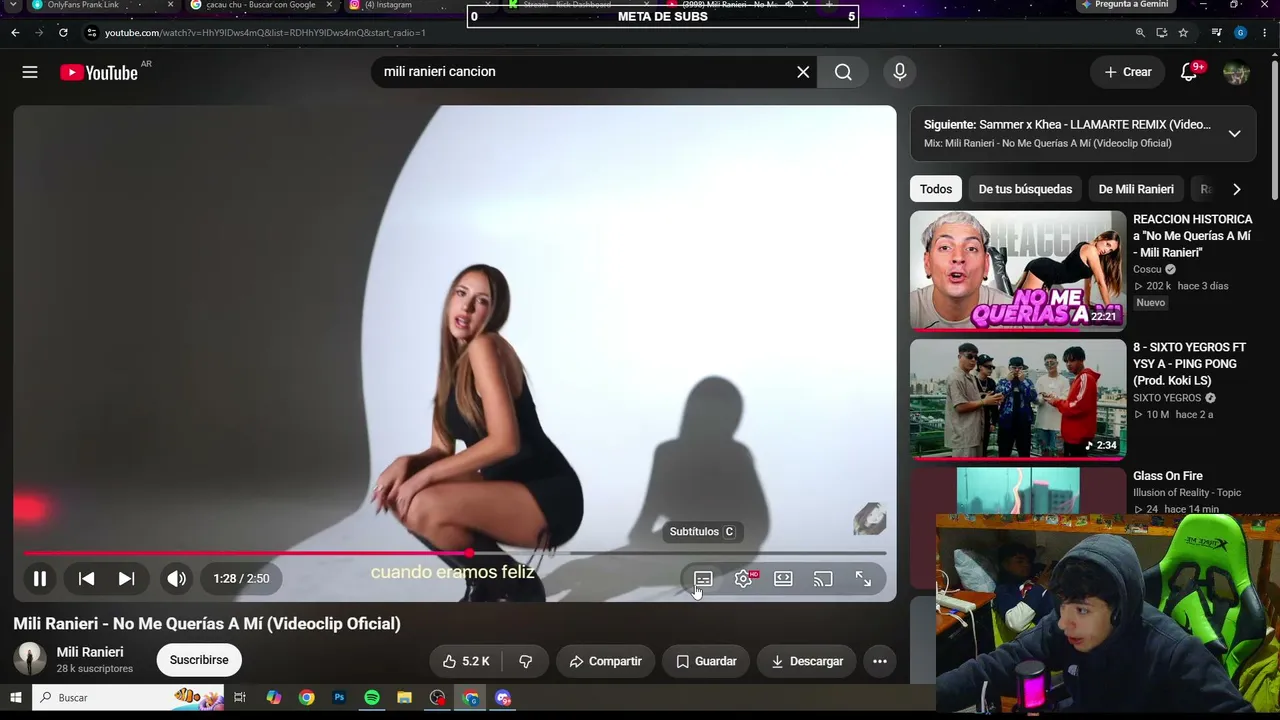Click the Windows taskbar Buscar search box
Screen dimensions: 1280x720
pyautogui.click(x=130, y=697)
